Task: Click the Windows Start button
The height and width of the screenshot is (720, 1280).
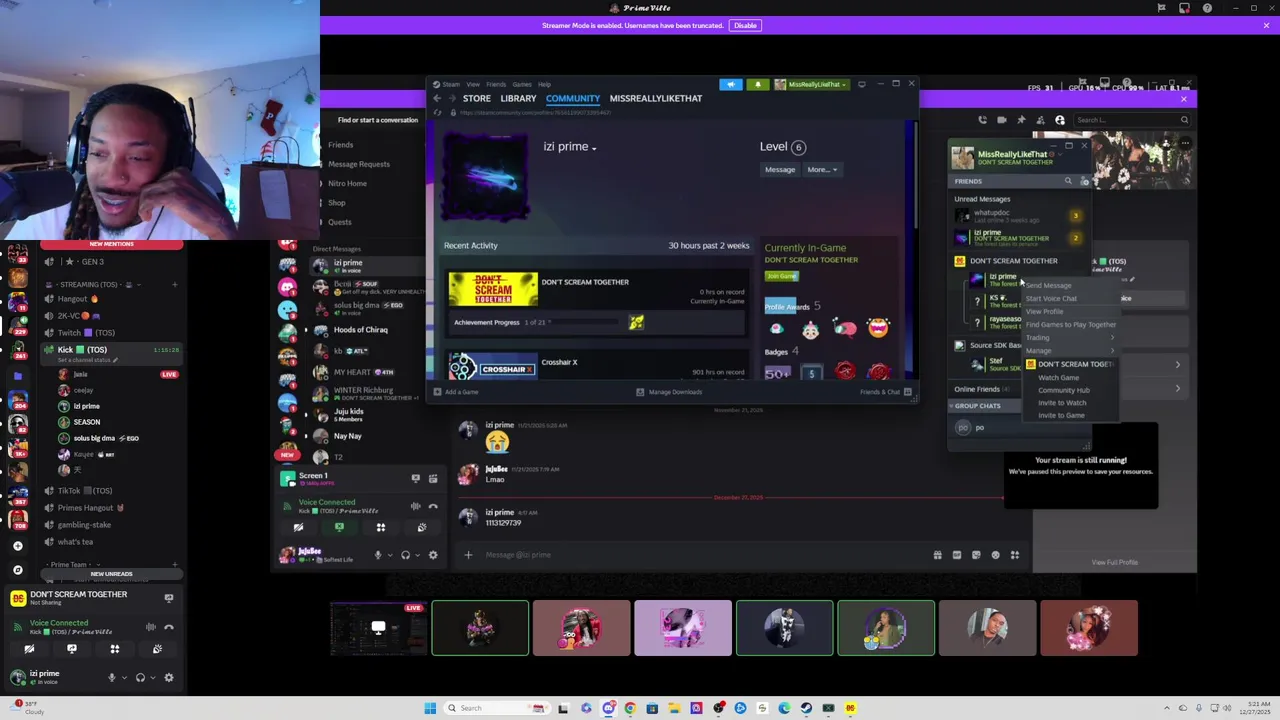Action: pos(430,708)
